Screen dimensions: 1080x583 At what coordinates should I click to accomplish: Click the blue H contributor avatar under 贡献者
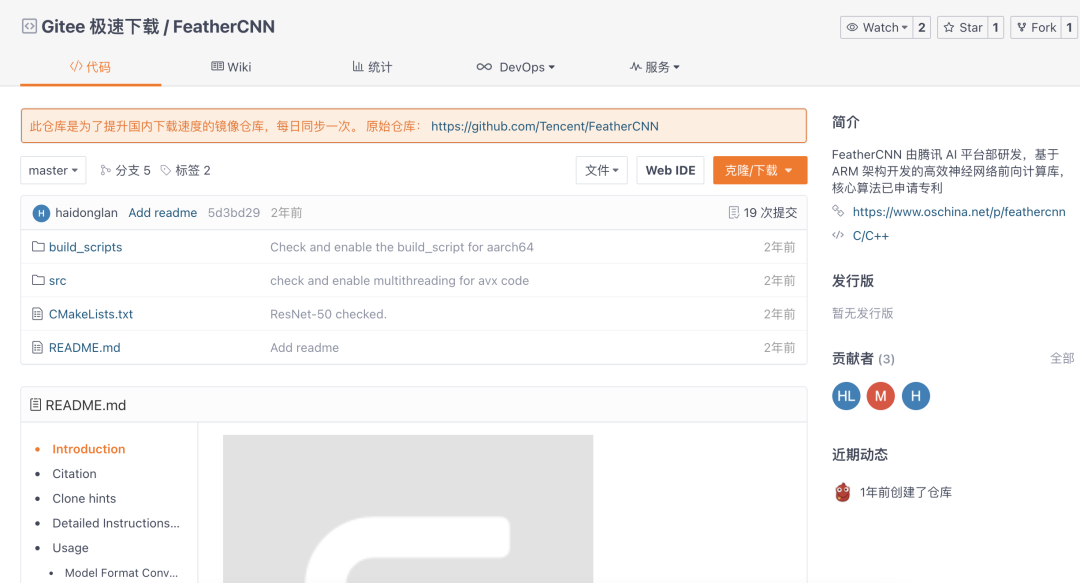pyautogui.click(x=915, y=396)
